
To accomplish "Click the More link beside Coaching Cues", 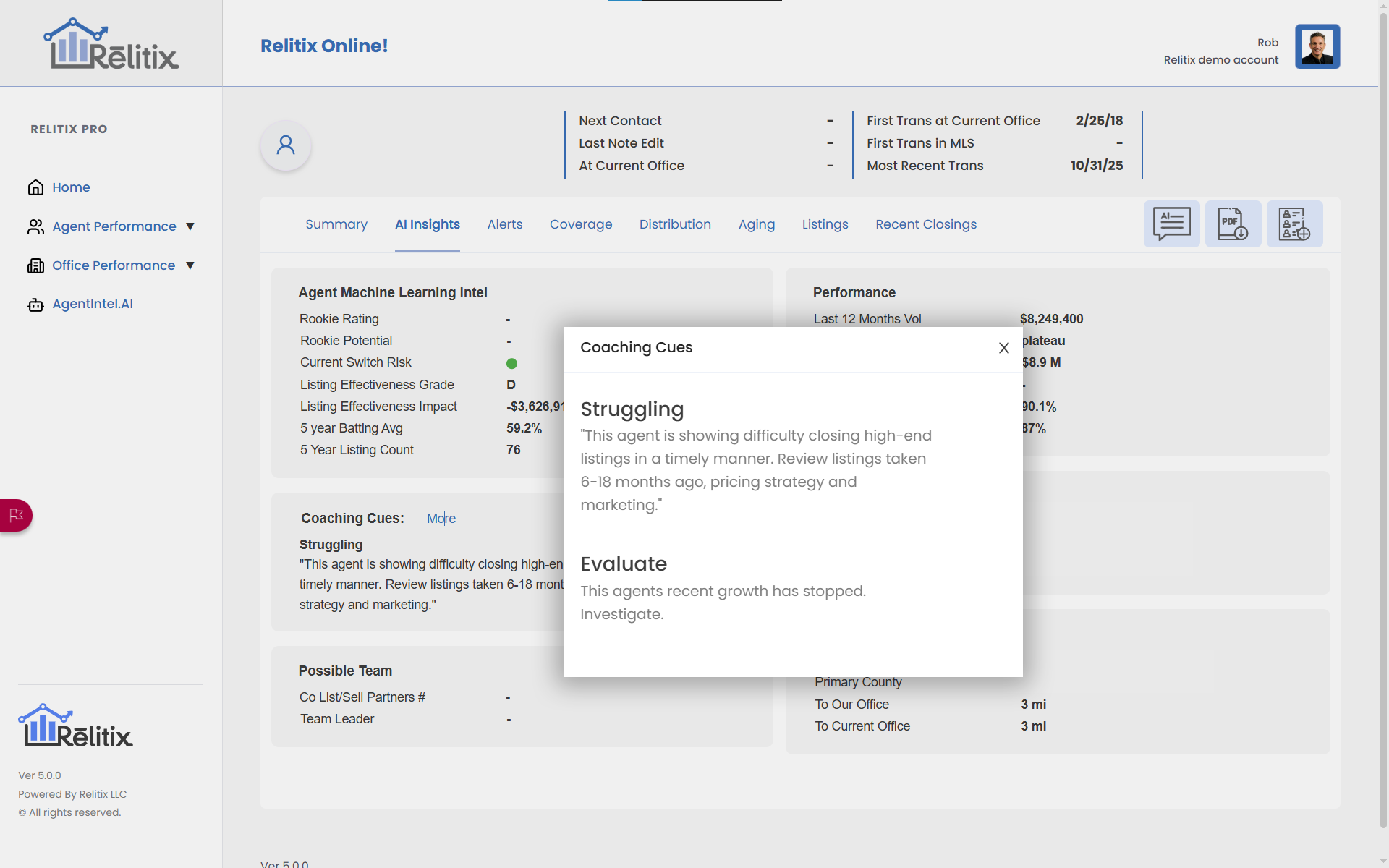I will (441, 519).
